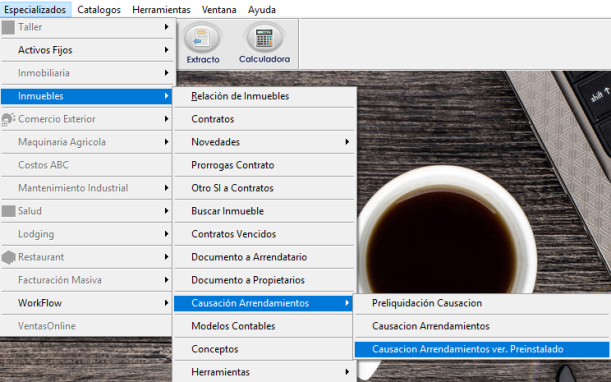Expand WorkFlow submenu arrow
Screen dimensions: 611x382
pyautogui.click(x=166, y=303)
